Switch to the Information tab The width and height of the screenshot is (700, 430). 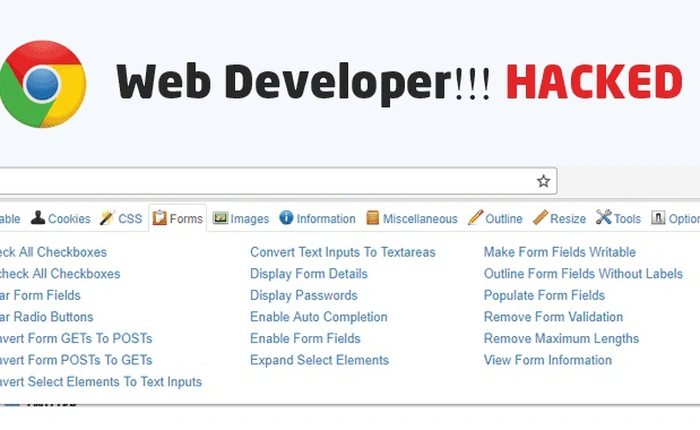tap(326, 219)
